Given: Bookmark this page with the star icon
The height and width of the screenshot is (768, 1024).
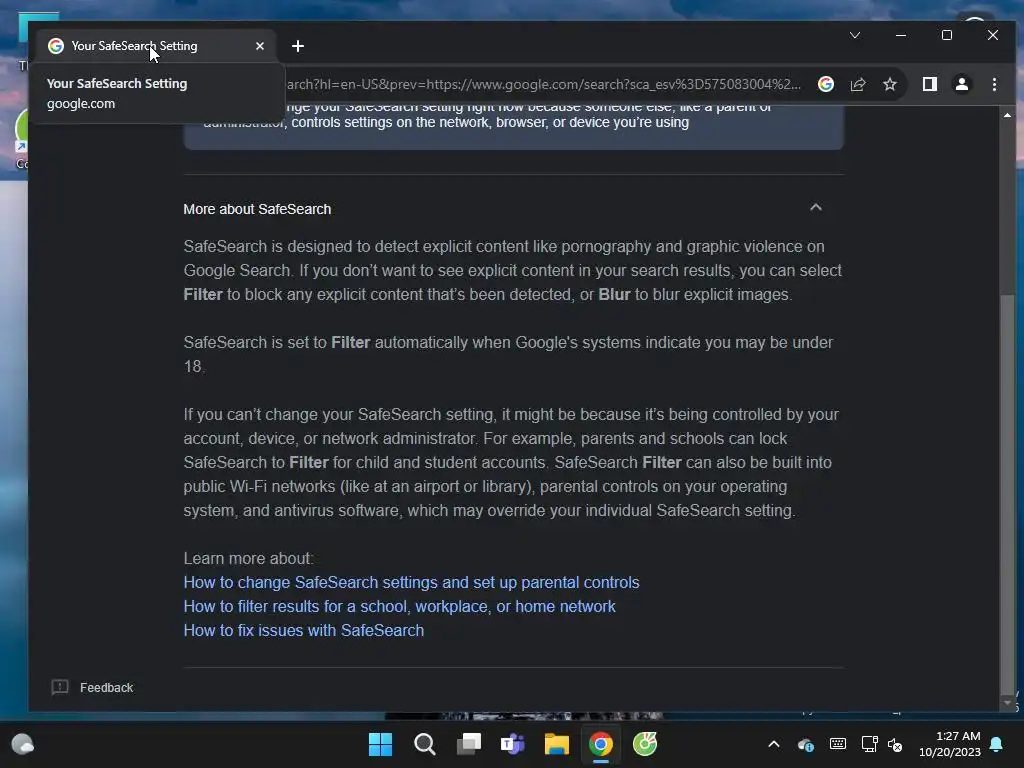Looking at the screenshot, I should click(x=889, y=84).
